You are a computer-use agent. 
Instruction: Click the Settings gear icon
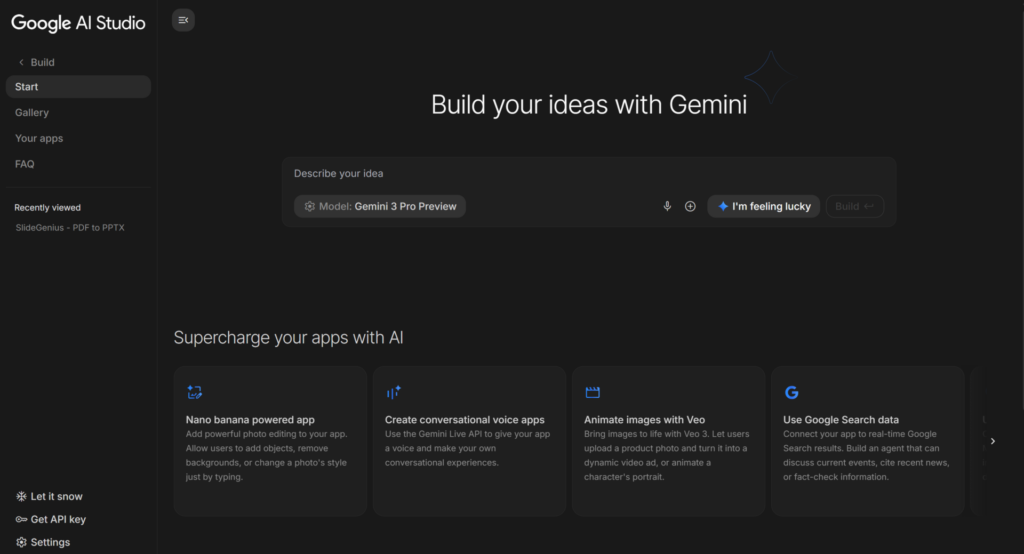pos(21,543)
